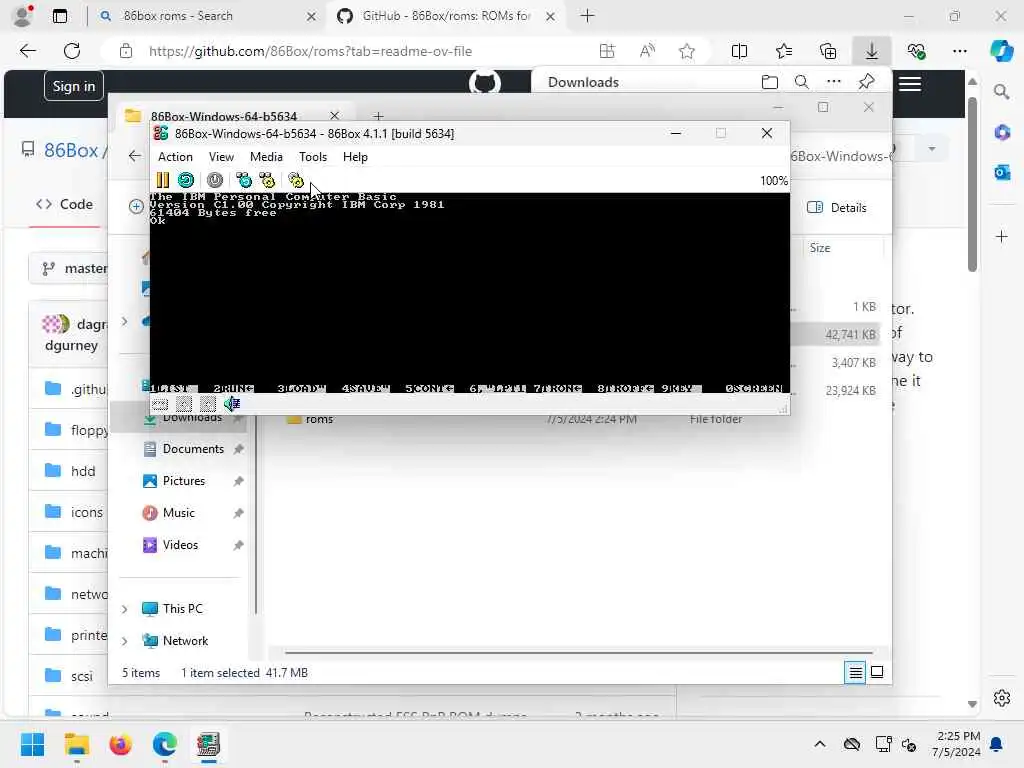
Task: Open the Tools menu in 86Box
Action: click(x=313, y=157)
